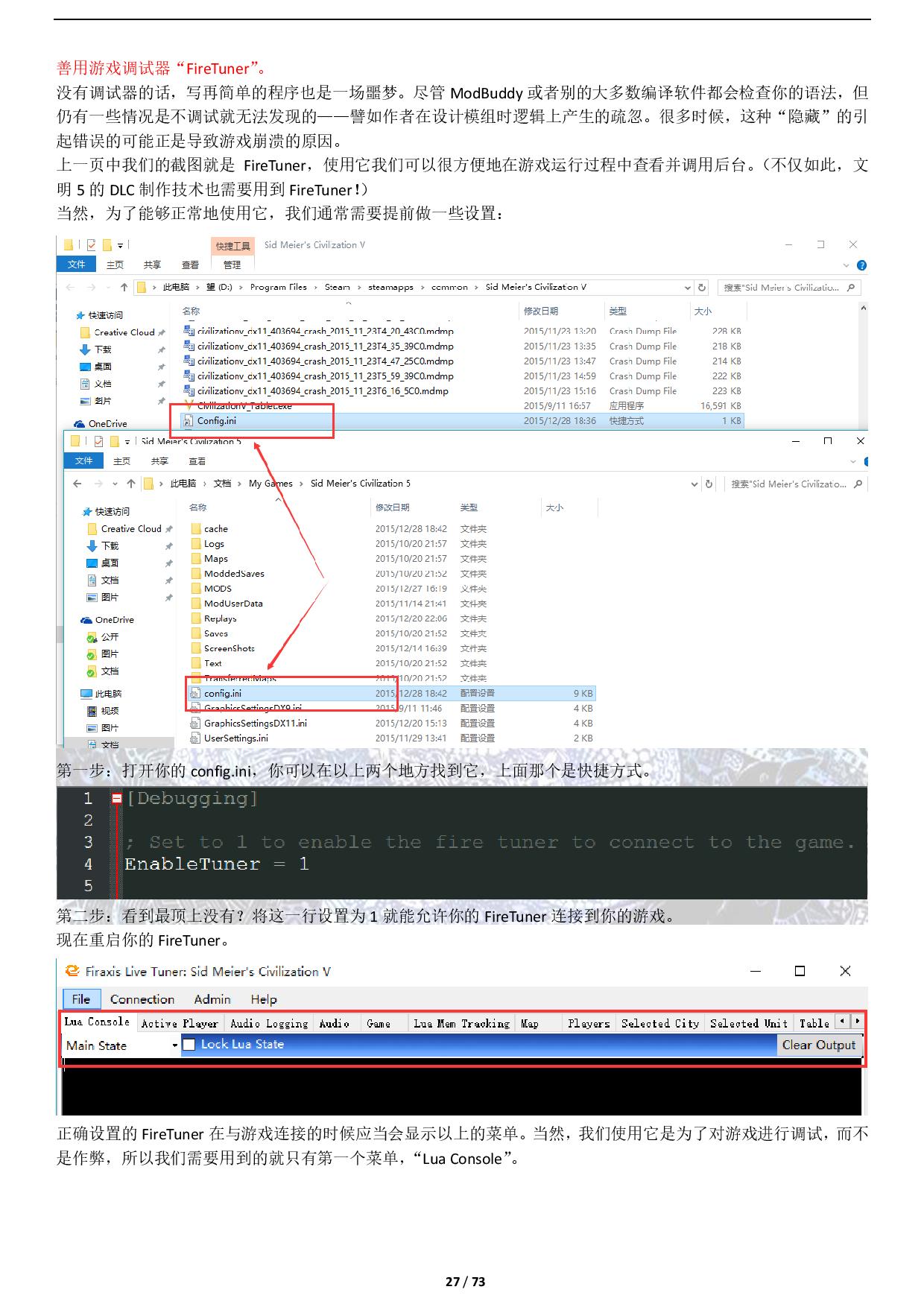Screen dimensions: 924x1307
Task: Click My Games in the lower address breadcrumb
Action: [270, 484]
